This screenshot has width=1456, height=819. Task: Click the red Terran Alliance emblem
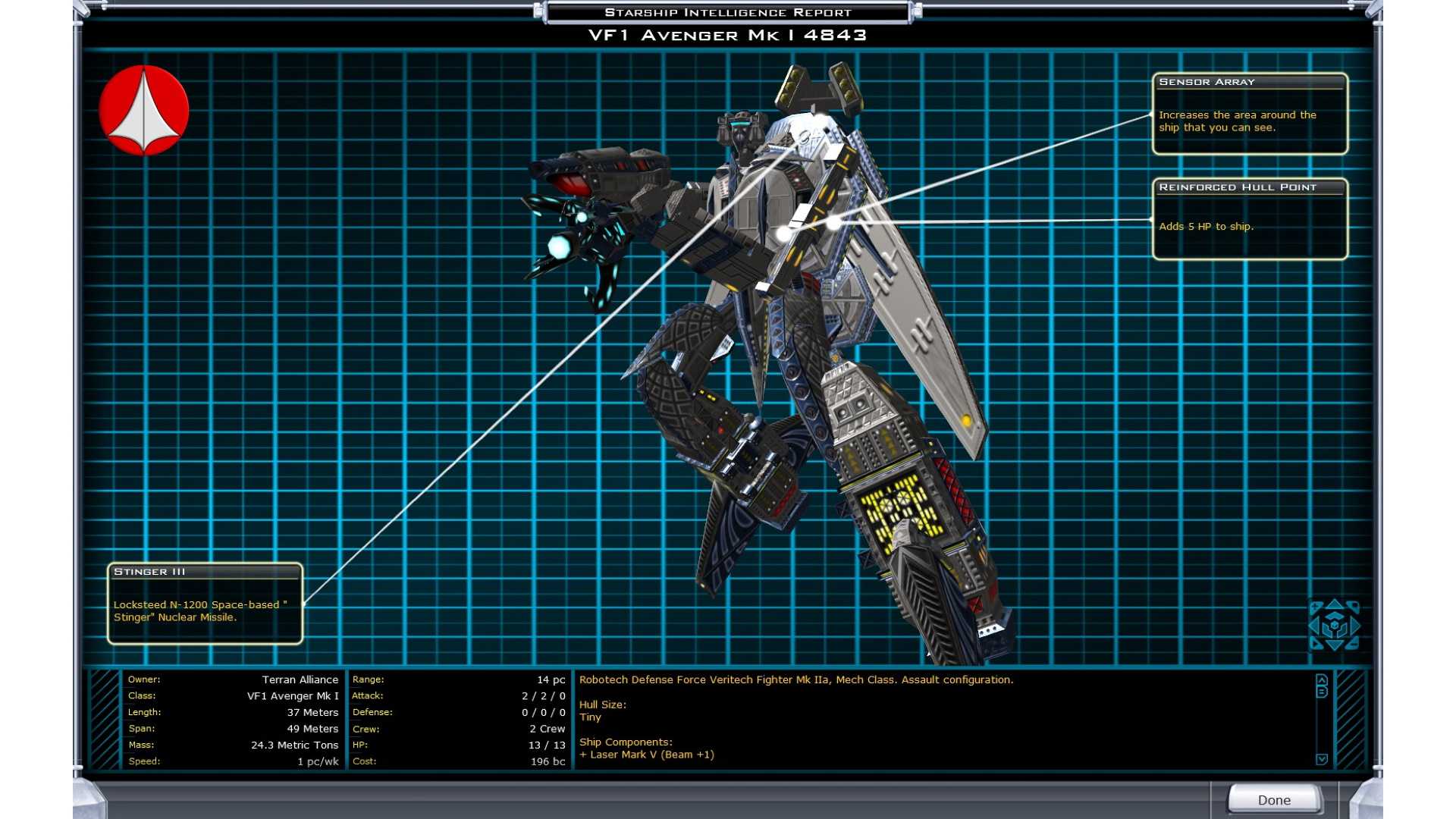[144, 110]
